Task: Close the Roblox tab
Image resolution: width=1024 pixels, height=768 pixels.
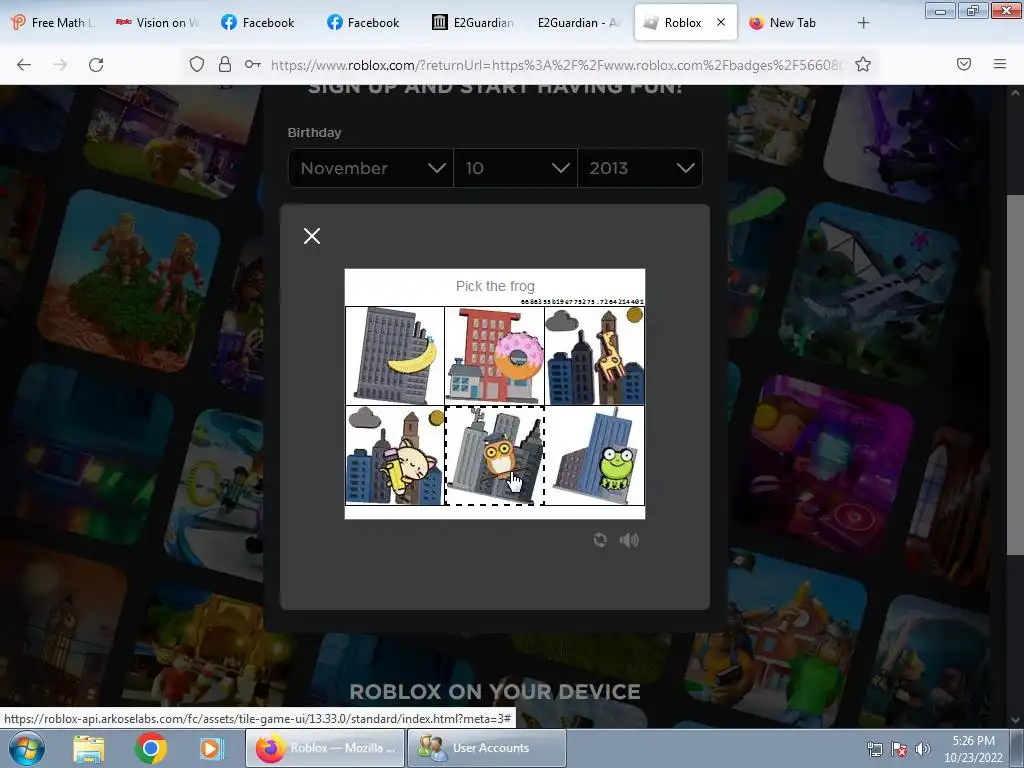Action: [x=721, y=22]
